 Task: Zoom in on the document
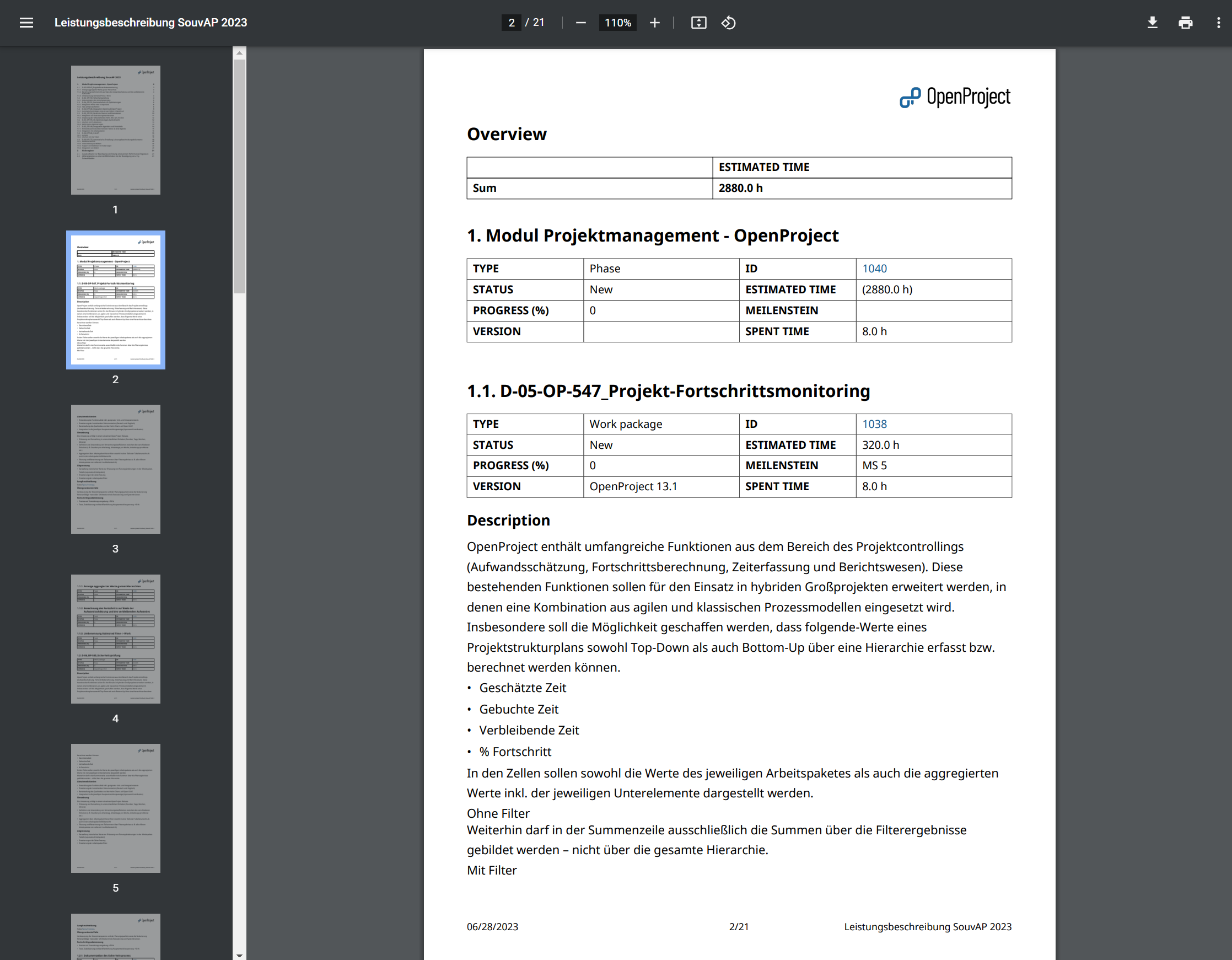coord(654,23)
